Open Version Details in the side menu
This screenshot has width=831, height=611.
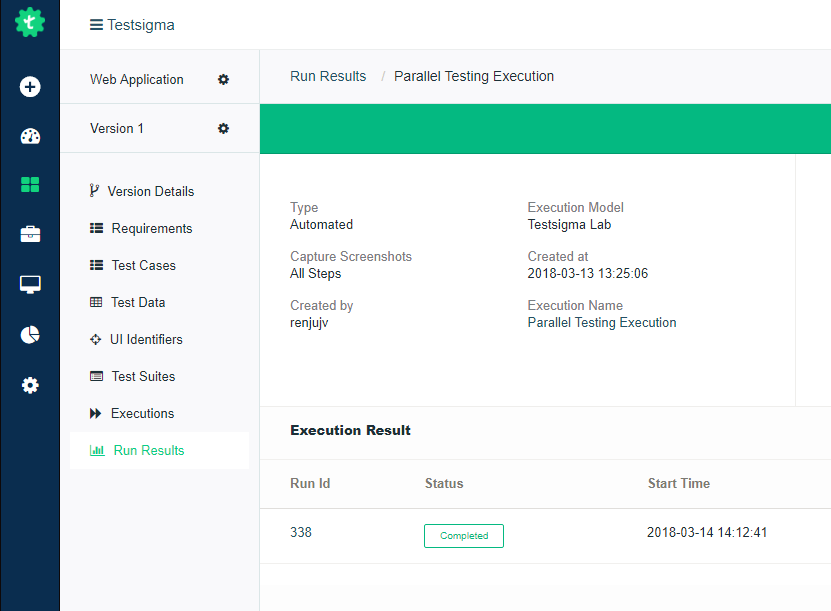coord(150,191)
